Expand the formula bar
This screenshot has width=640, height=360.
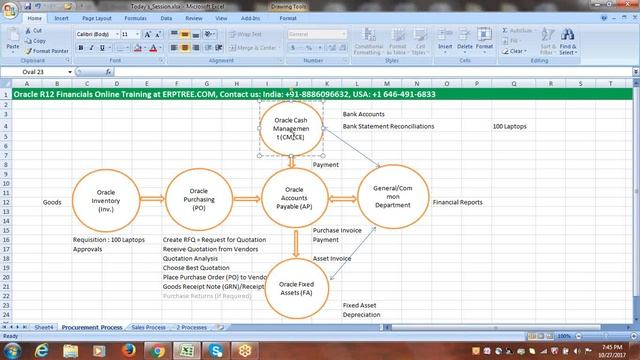pos(636,72)
